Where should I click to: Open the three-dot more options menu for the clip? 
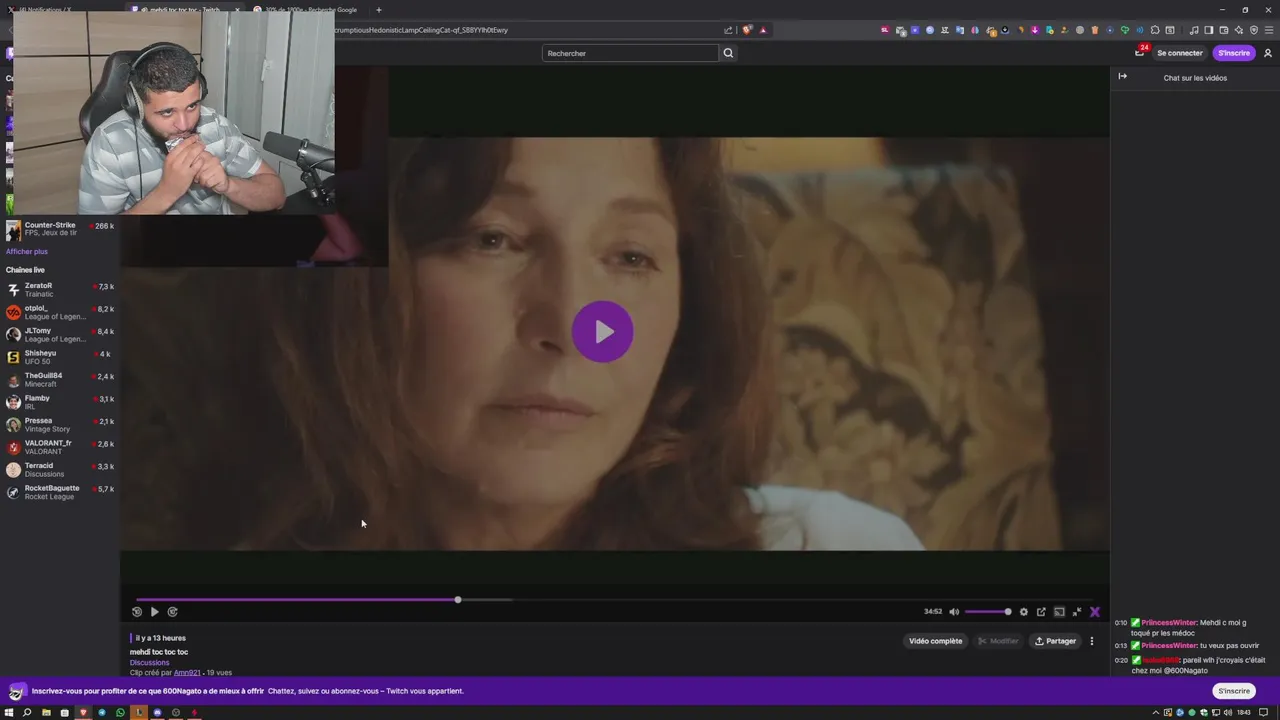click(x=1092, y=641)
